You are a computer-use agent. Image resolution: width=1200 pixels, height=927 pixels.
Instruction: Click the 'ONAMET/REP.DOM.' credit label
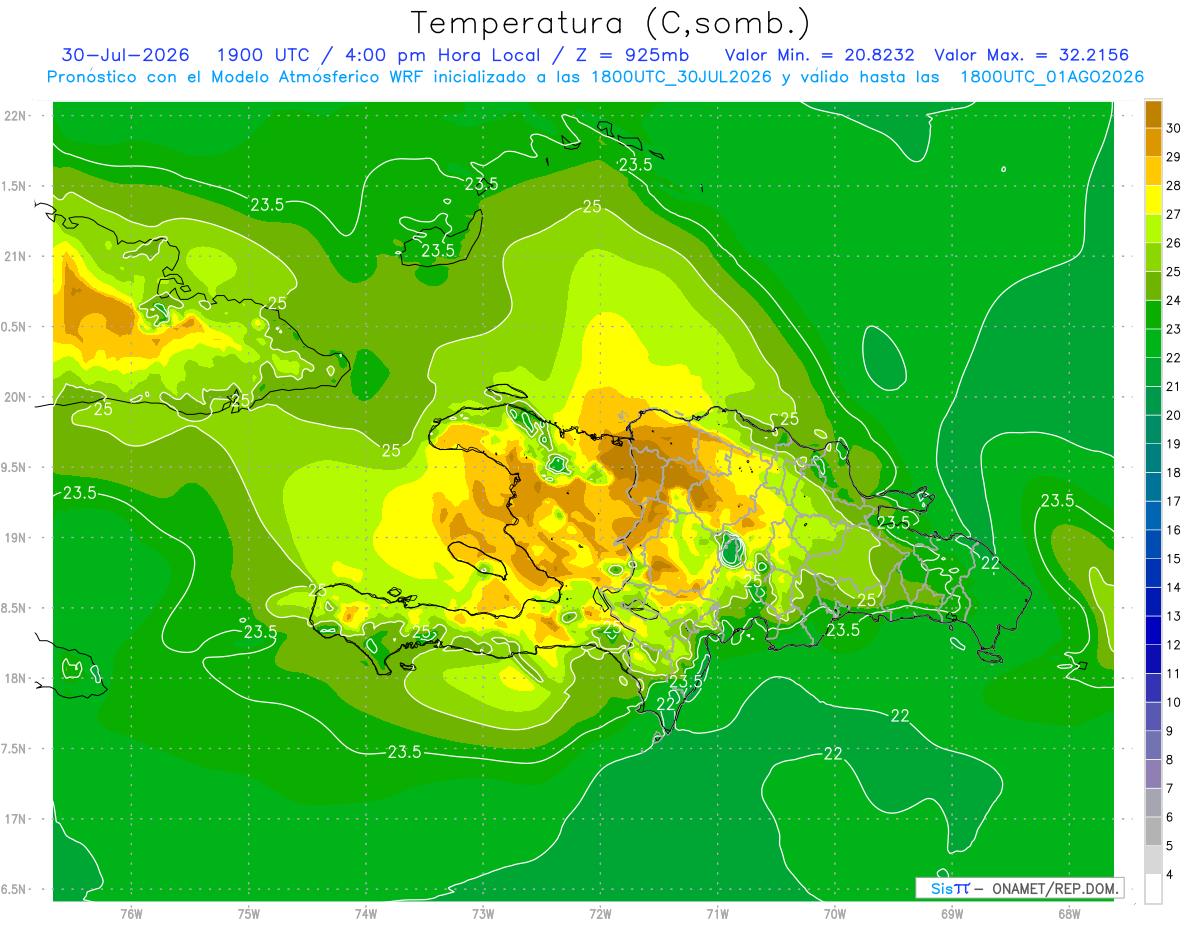click(x=1054, y=889)
